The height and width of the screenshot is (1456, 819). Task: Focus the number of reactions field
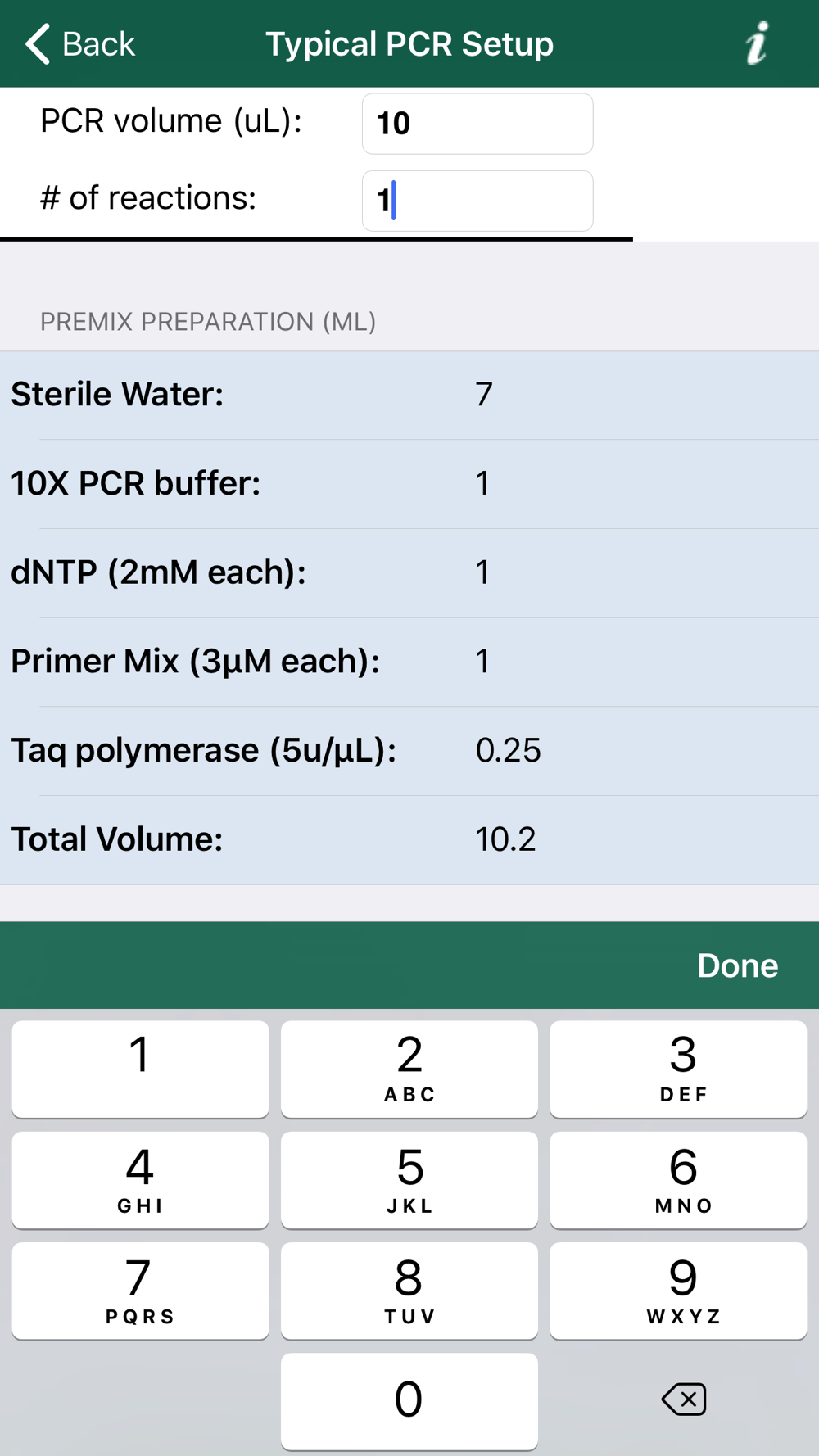477,201
